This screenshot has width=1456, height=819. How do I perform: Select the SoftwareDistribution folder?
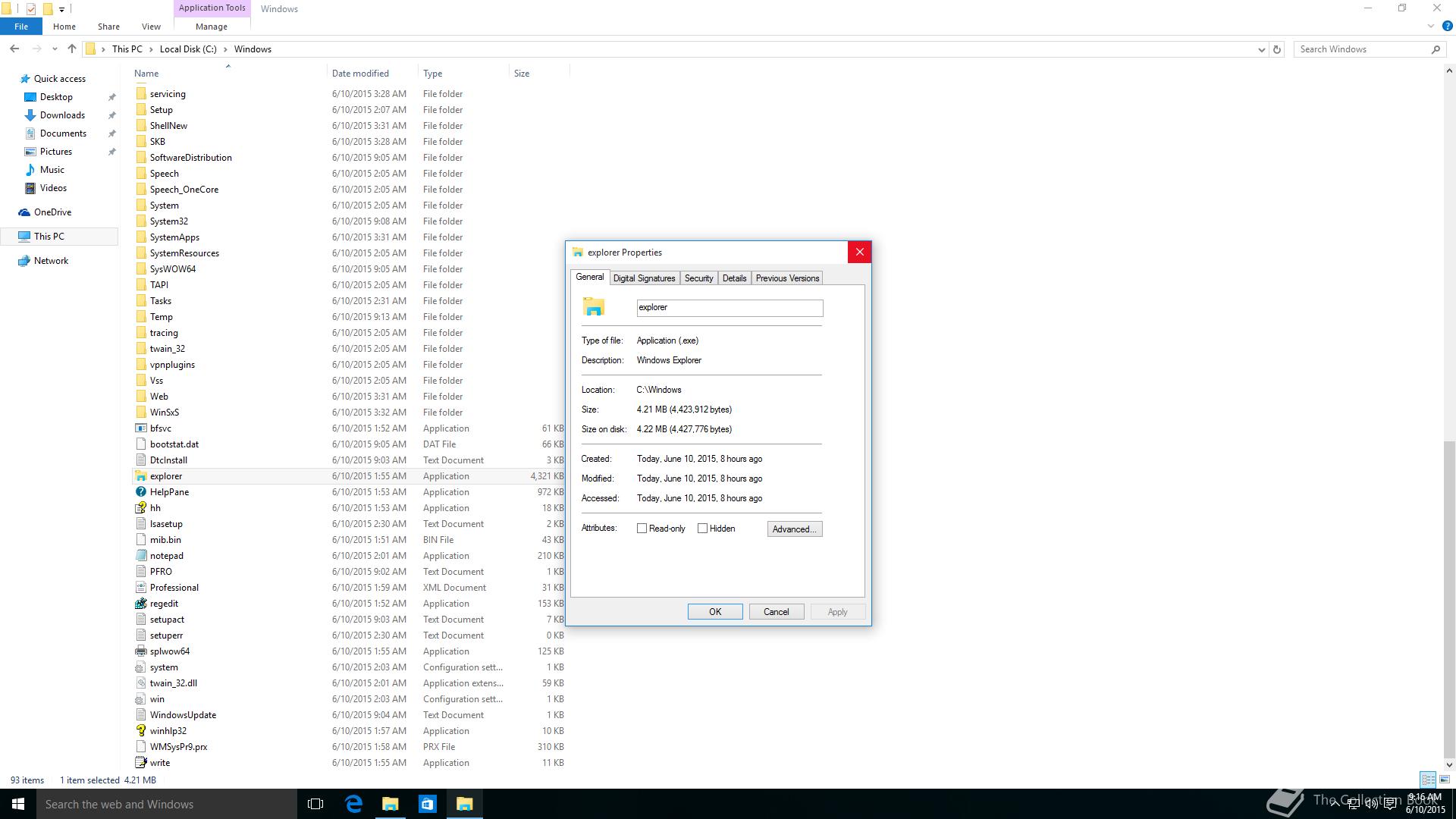pyautogui.click(x=349, y=158)
